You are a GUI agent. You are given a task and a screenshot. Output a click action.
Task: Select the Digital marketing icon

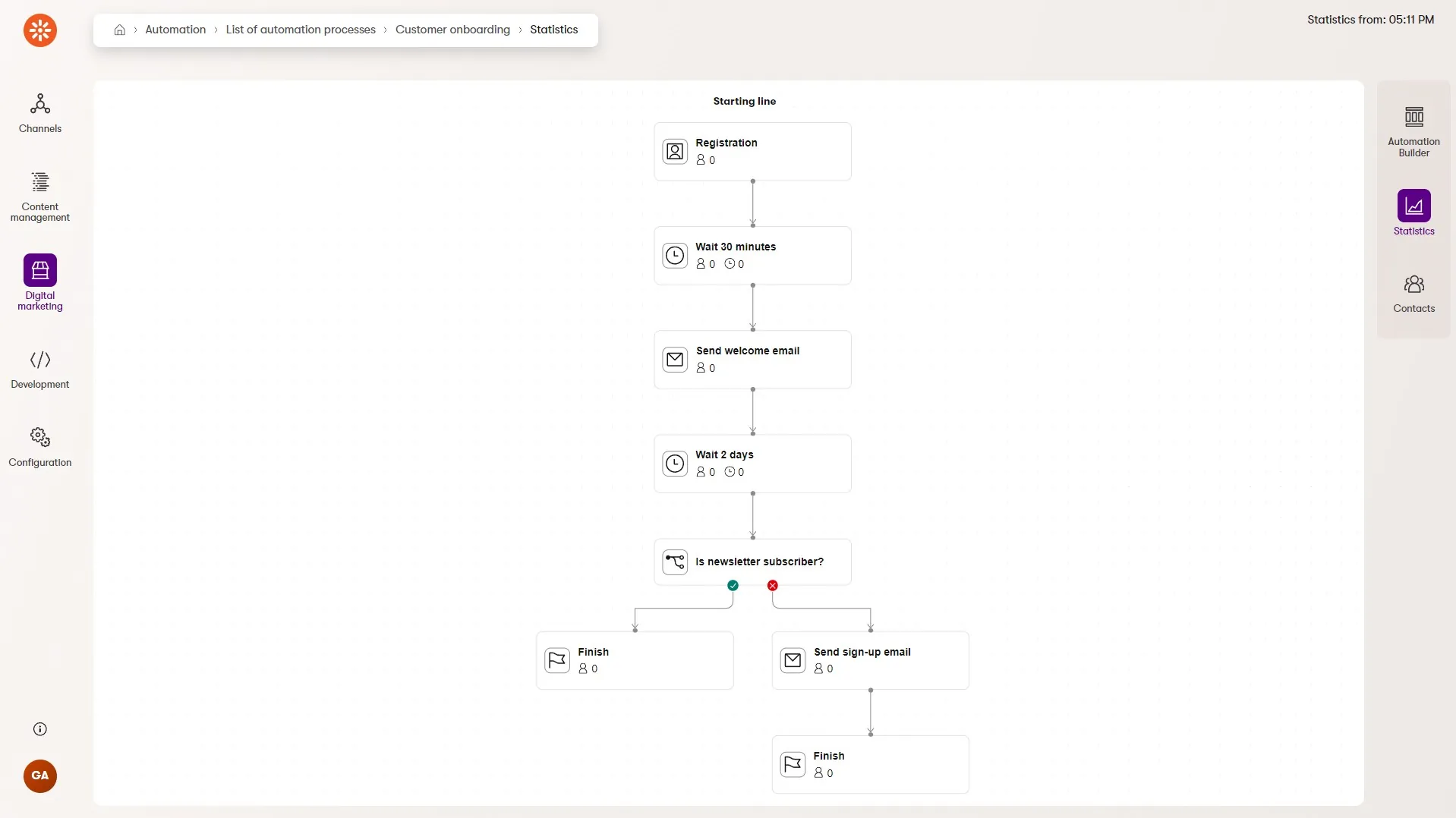point(40,270)
